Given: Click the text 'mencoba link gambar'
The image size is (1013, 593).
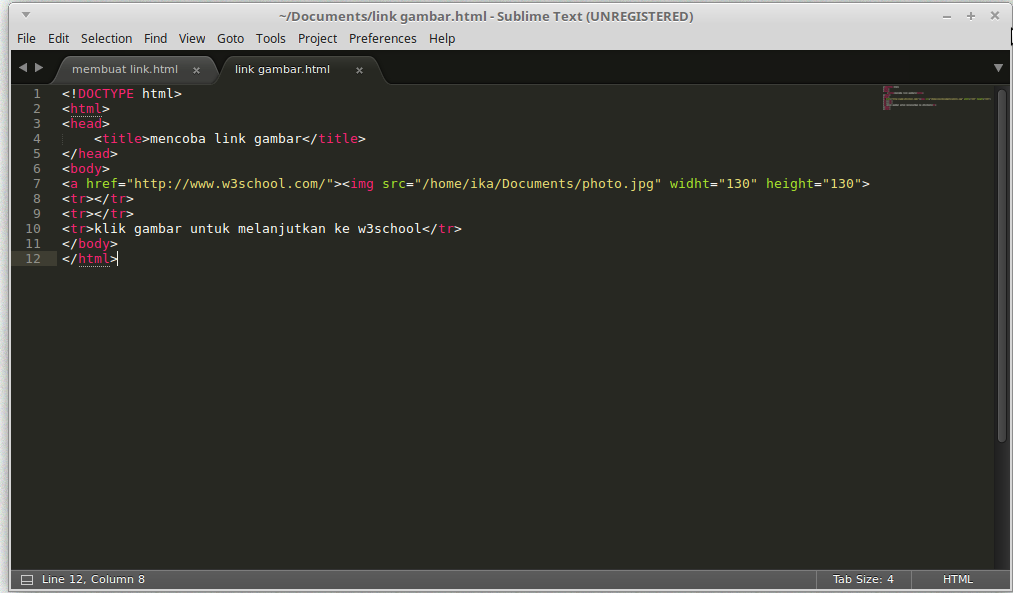Looking at the screenshot, I should [x=226, y=138].
